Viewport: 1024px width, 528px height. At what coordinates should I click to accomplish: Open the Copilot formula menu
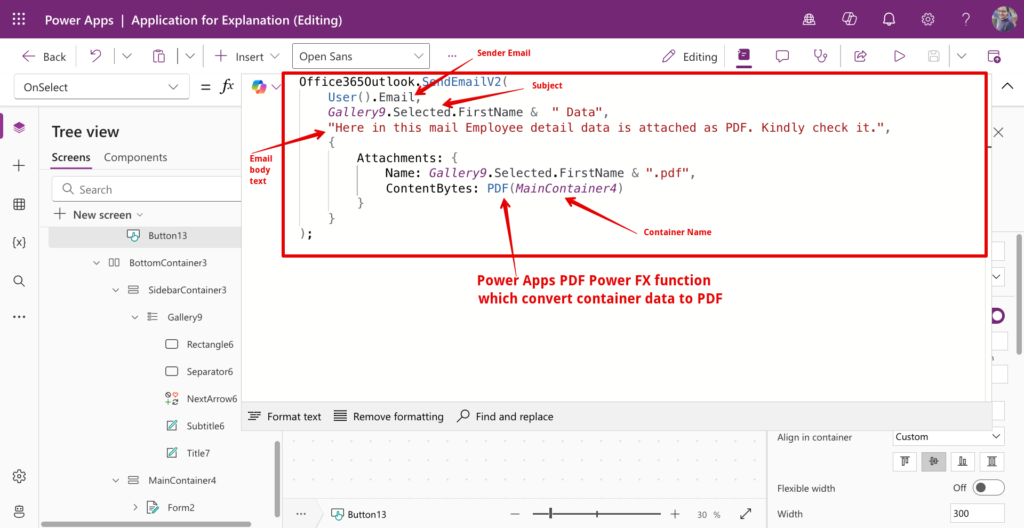[265, 87]
